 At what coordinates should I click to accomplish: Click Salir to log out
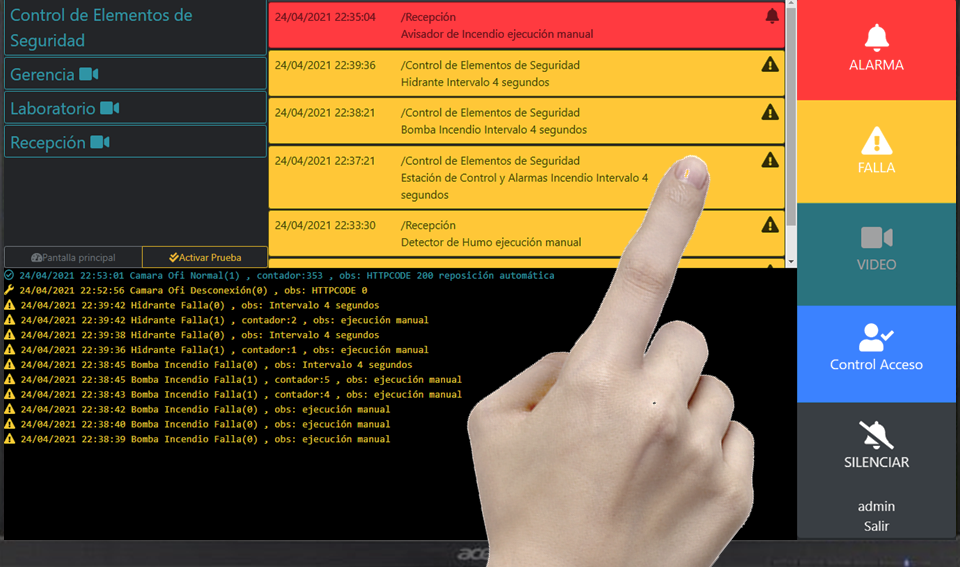876,526
